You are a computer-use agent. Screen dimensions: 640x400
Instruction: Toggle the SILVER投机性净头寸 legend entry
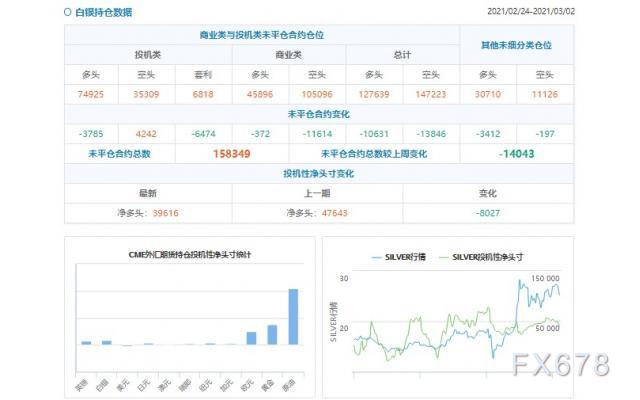[x=481, y=257]
